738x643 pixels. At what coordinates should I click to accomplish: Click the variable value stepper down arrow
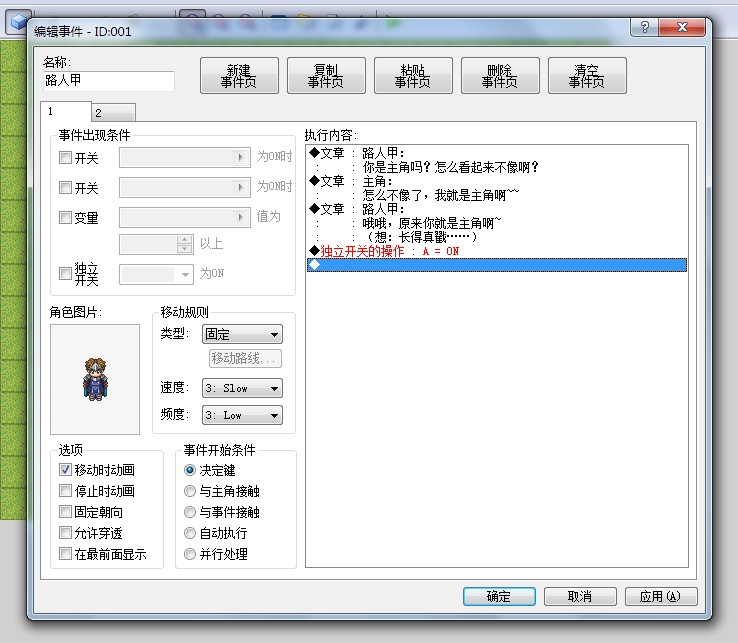pyautogui.click(x=184, y=249)
